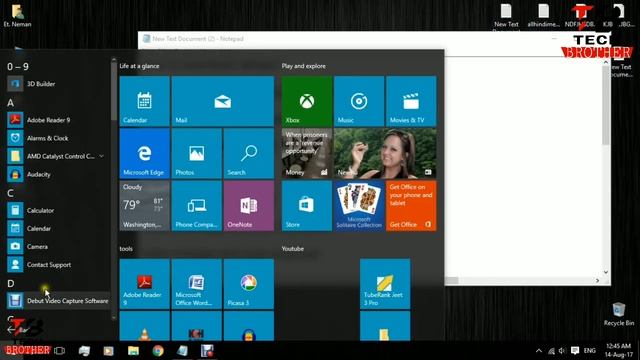Click the Get Office tile
This screenshot has height=360, width=640.
click(411, 206)
